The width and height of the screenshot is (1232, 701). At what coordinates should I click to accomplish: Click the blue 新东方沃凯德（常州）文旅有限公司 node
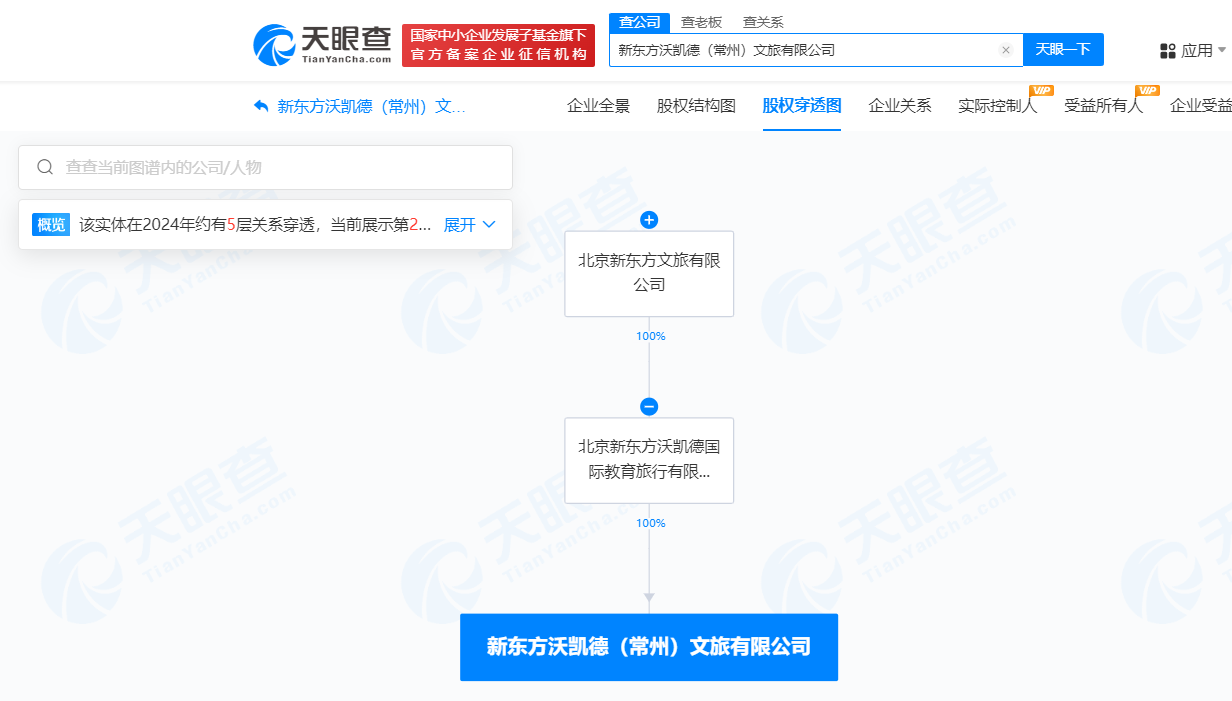(649, 647)
